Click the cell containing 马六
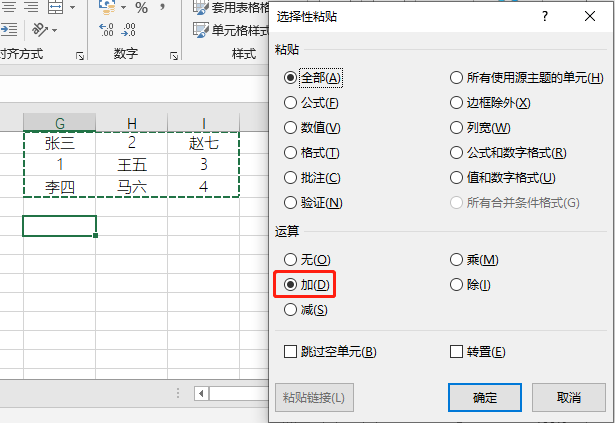The height and width of the screenshot is (423, 615). click(x=131, y=186)
